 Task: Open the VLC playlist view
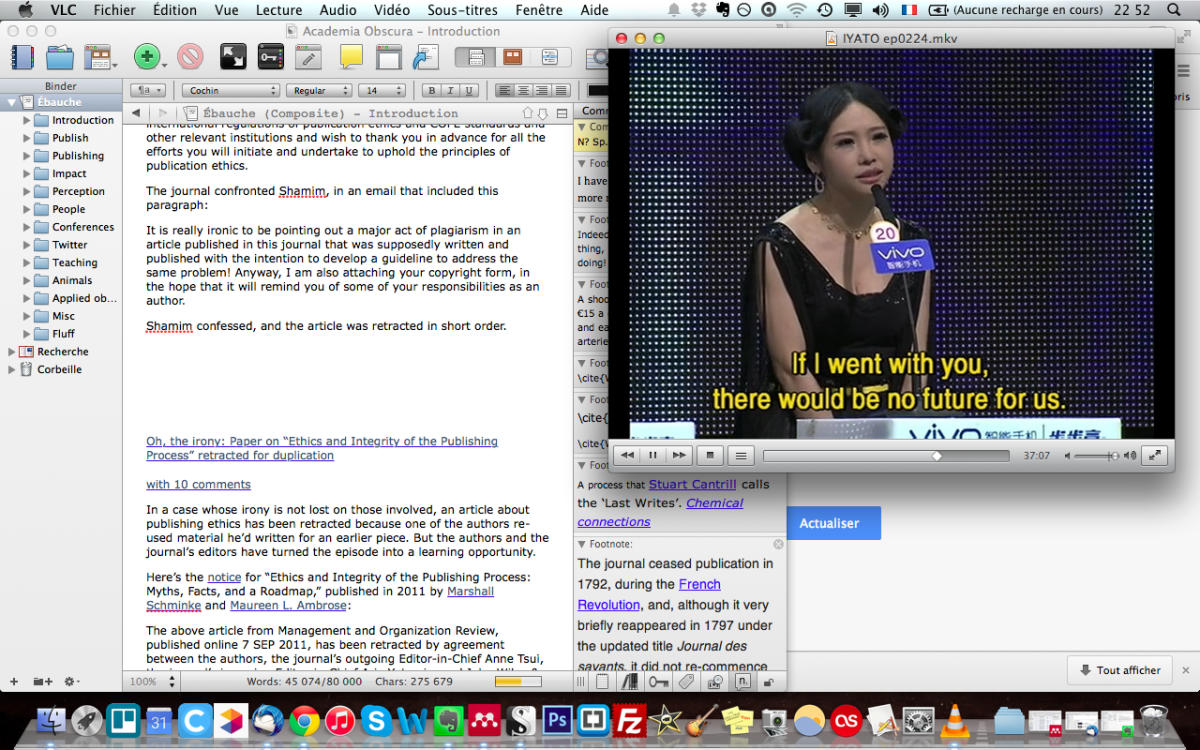740,455
